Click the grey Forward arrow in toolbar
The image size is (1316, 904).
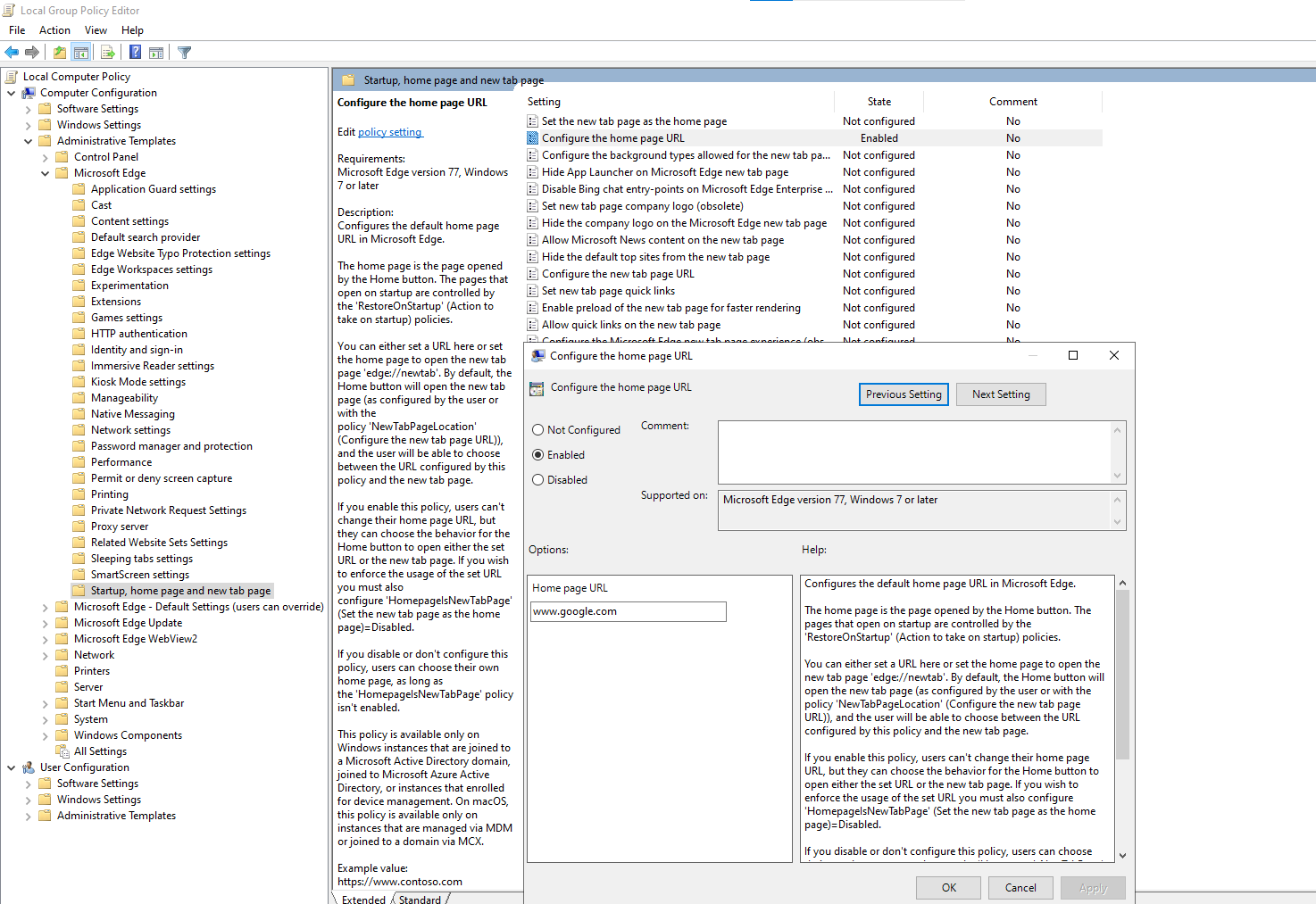(x=32, y=53)
